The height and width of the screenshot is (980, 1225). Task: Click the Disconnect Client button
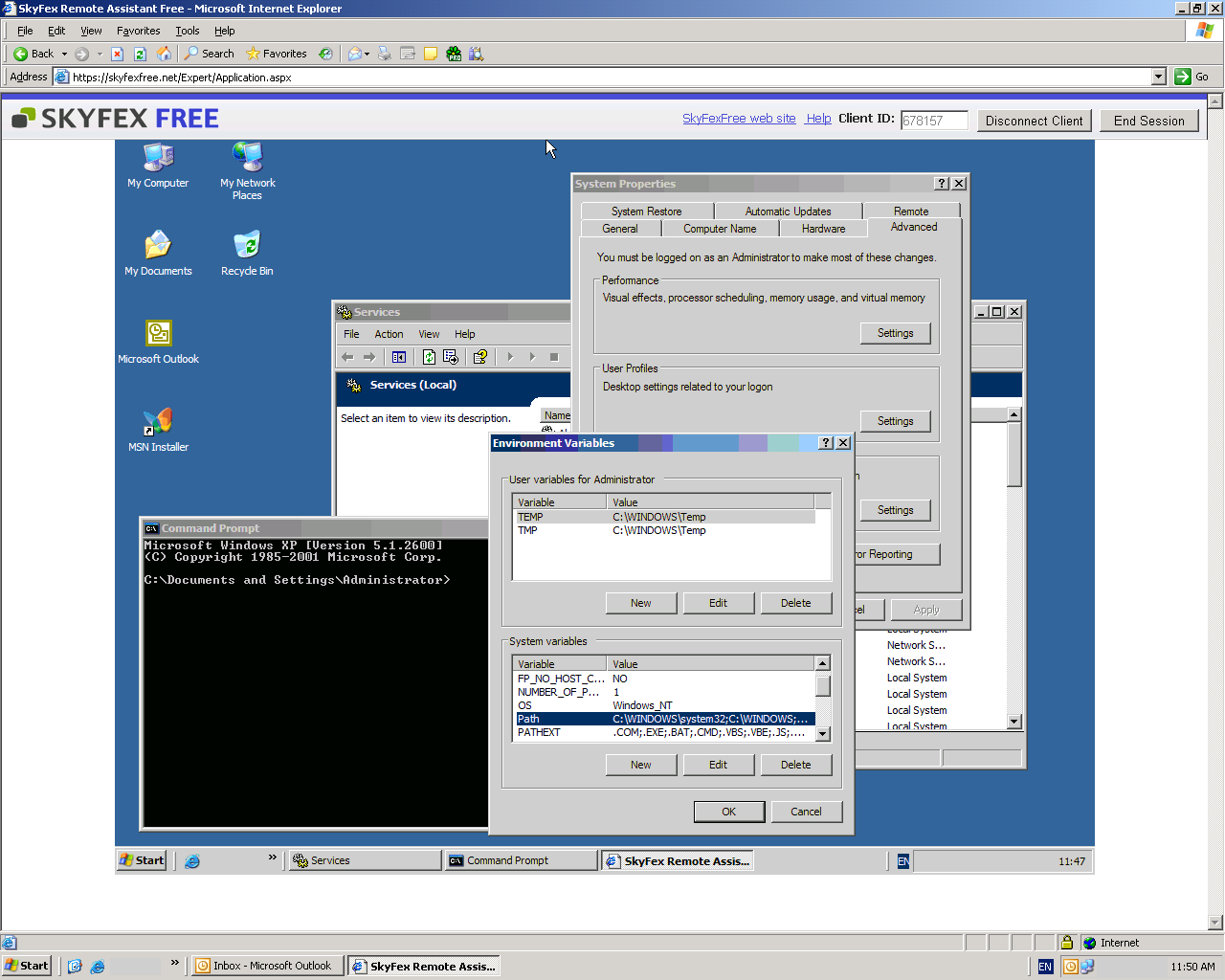(1034, 121)
